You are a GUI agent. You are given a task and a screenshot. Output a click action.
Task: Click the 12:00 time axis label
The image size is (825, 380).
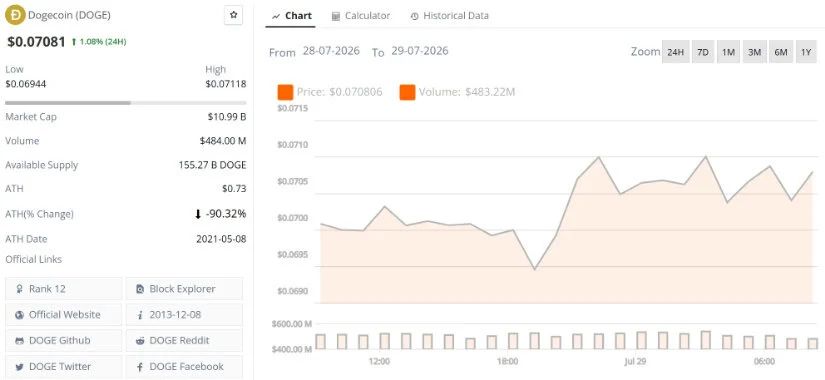[x=379, y=362]
